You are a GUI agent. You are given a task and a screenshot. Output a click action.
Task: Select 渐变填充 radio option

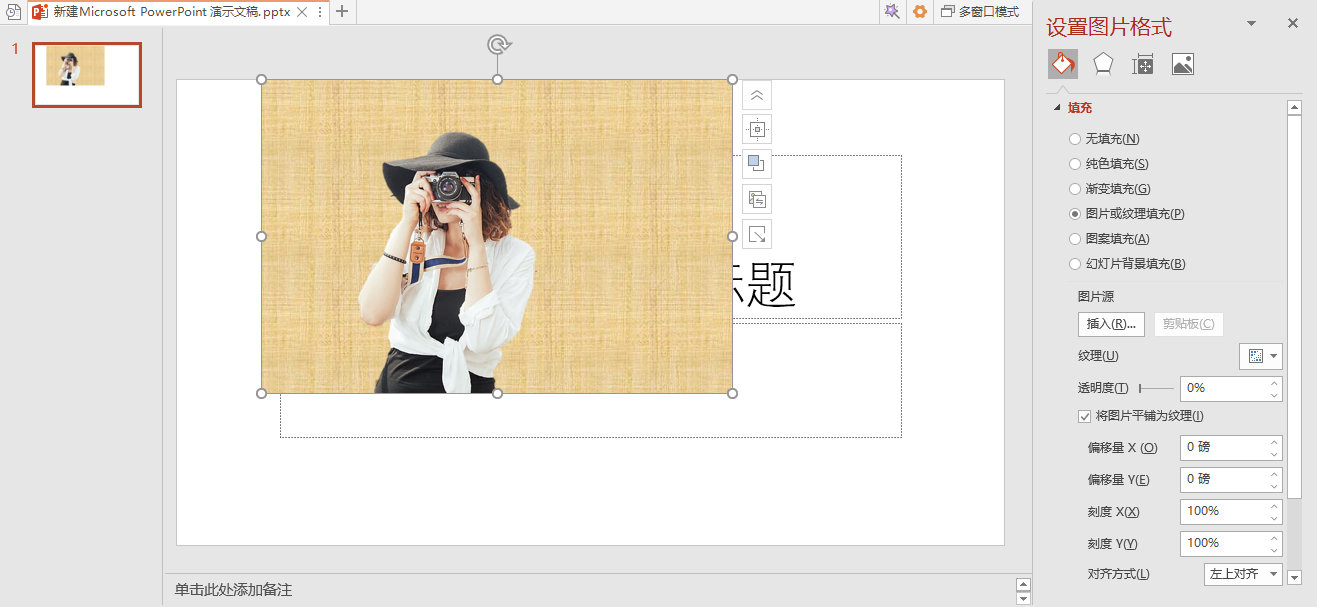click(x=1075, y=189)
